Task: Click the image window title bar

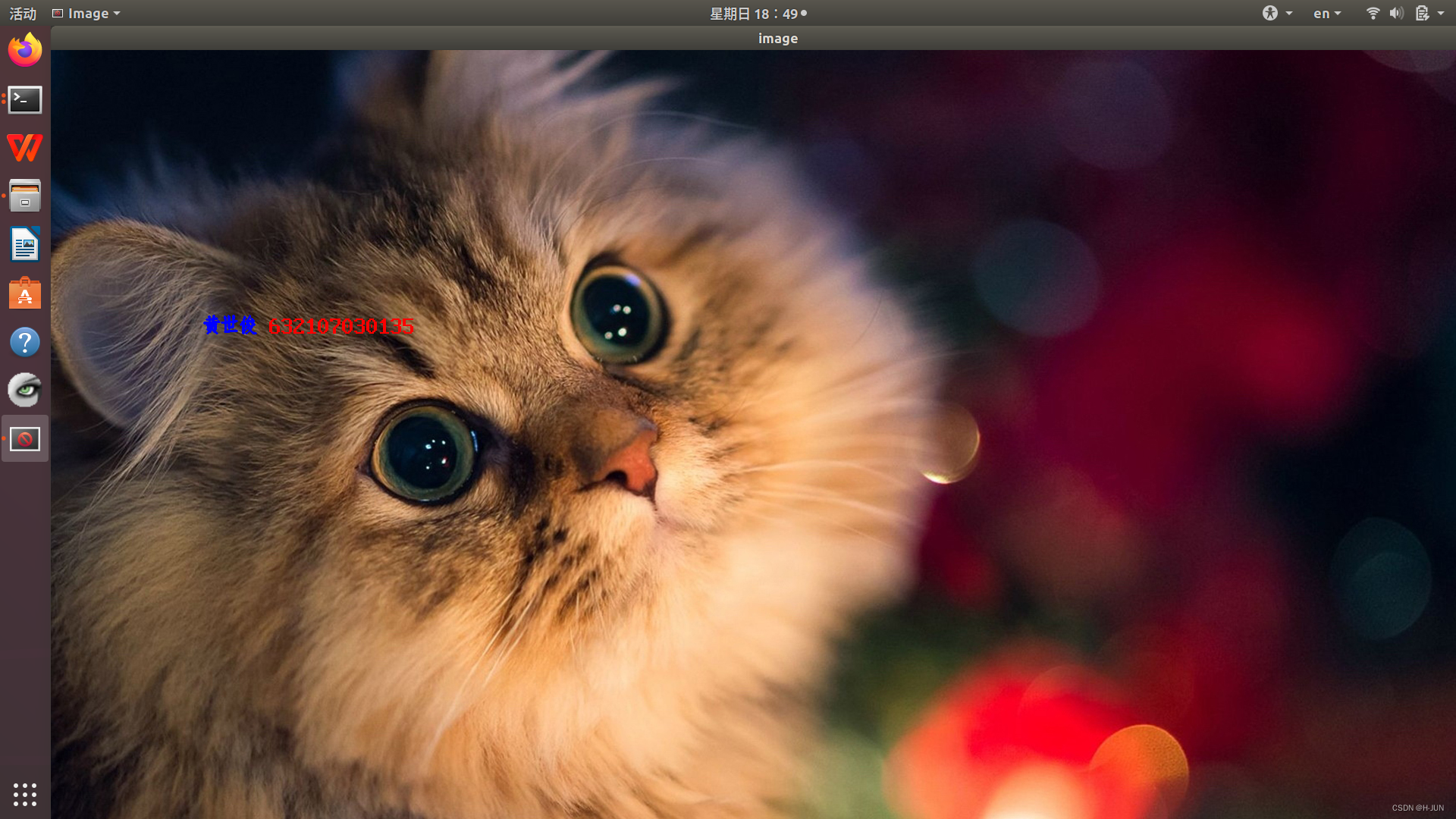Action: coord(777,39)
